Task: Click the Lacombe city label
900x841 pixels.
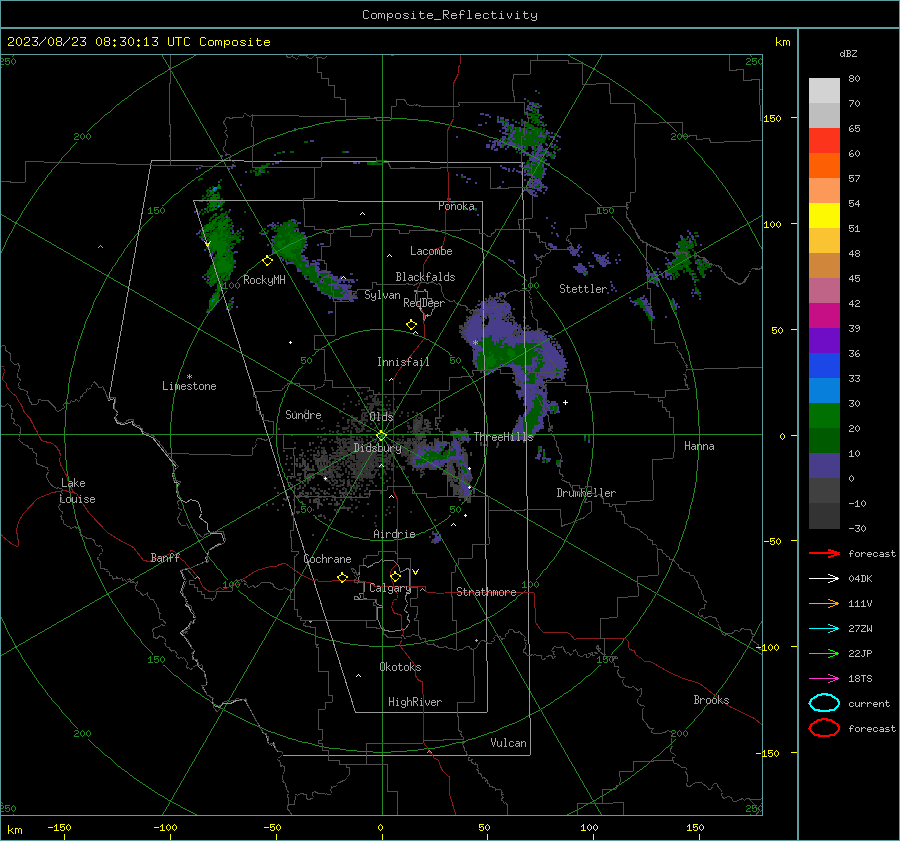Action: [x=431, y=251]
